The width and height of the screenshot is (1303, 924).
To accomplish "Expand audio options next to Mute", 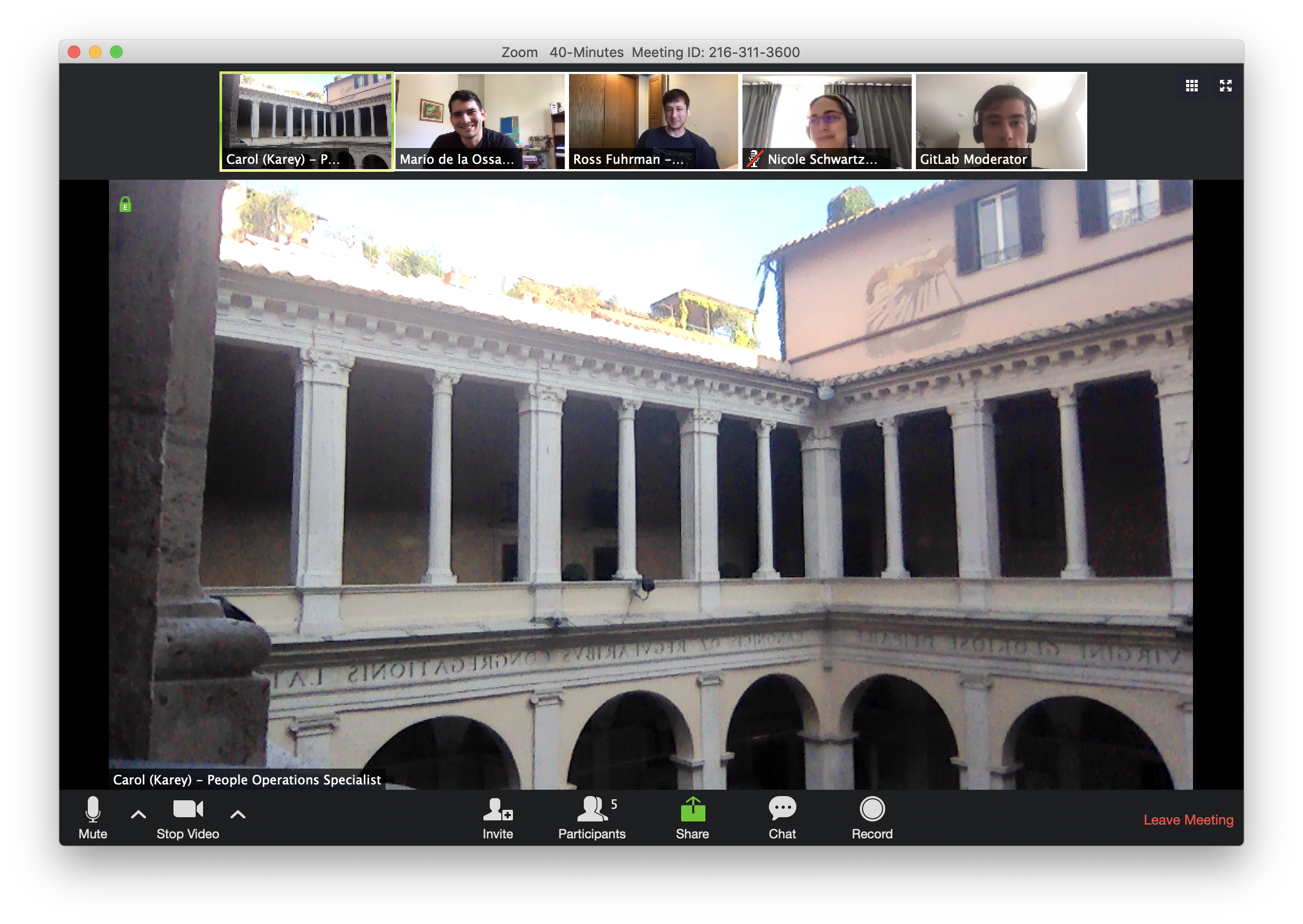I will click(x=138, y=814).
